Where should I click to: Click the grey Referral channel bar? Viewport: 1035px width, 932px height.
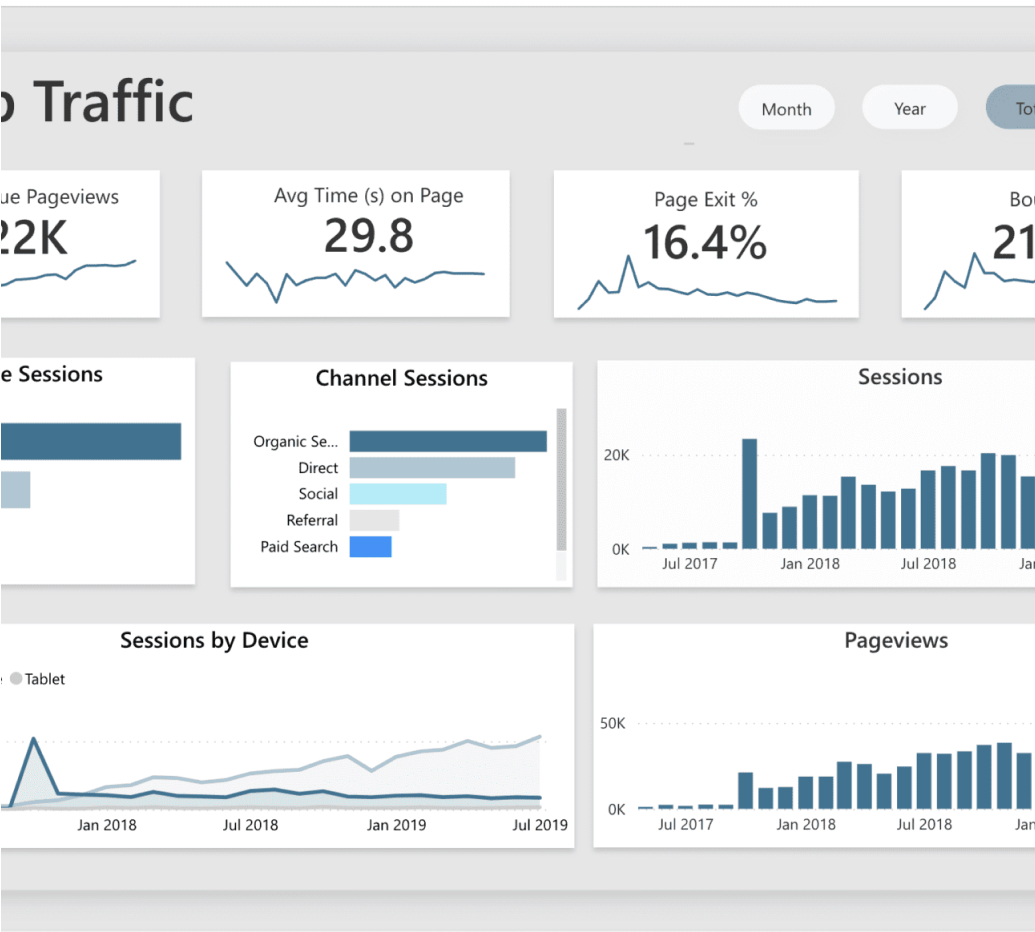[x=374, y=520]
